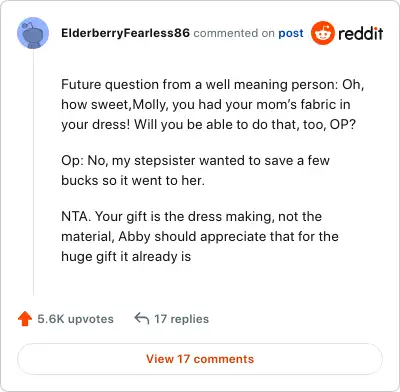Viewport: 400px width, 392px height.
Task: Click the 'material, Abby should appreciate' line
Action: coord(200,236)
